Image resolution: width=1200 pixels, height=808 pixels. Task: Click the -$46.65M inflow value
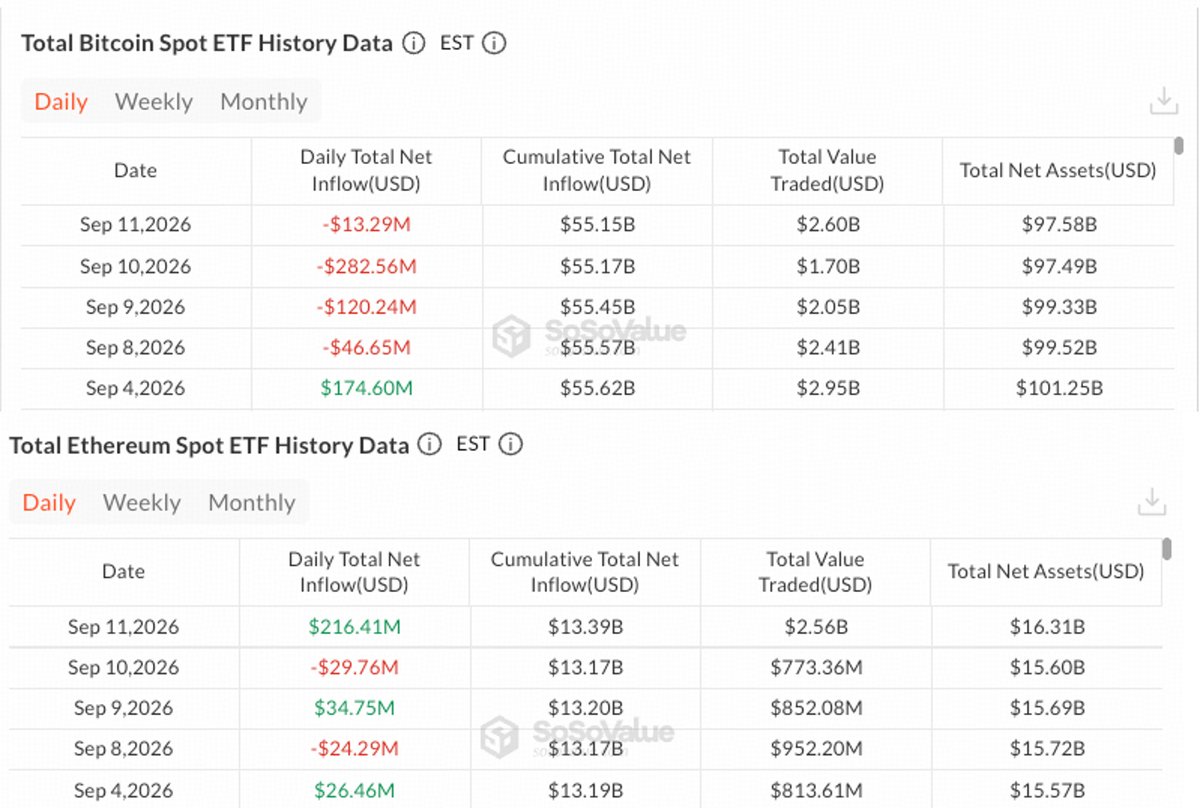tap(366, 348)
